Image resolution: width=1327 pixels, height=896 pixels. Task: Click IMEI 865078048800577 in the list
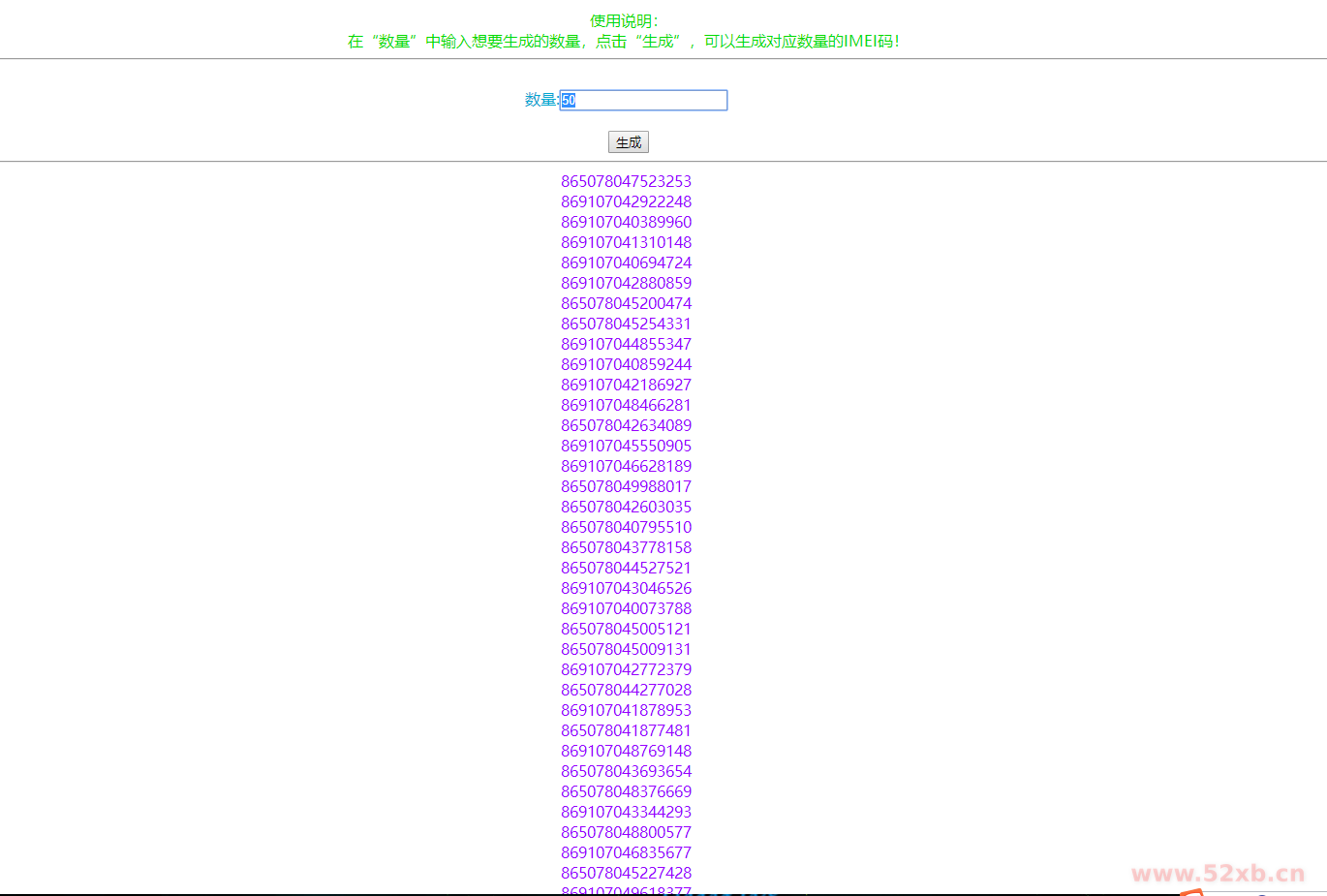[x=626, y=832]
